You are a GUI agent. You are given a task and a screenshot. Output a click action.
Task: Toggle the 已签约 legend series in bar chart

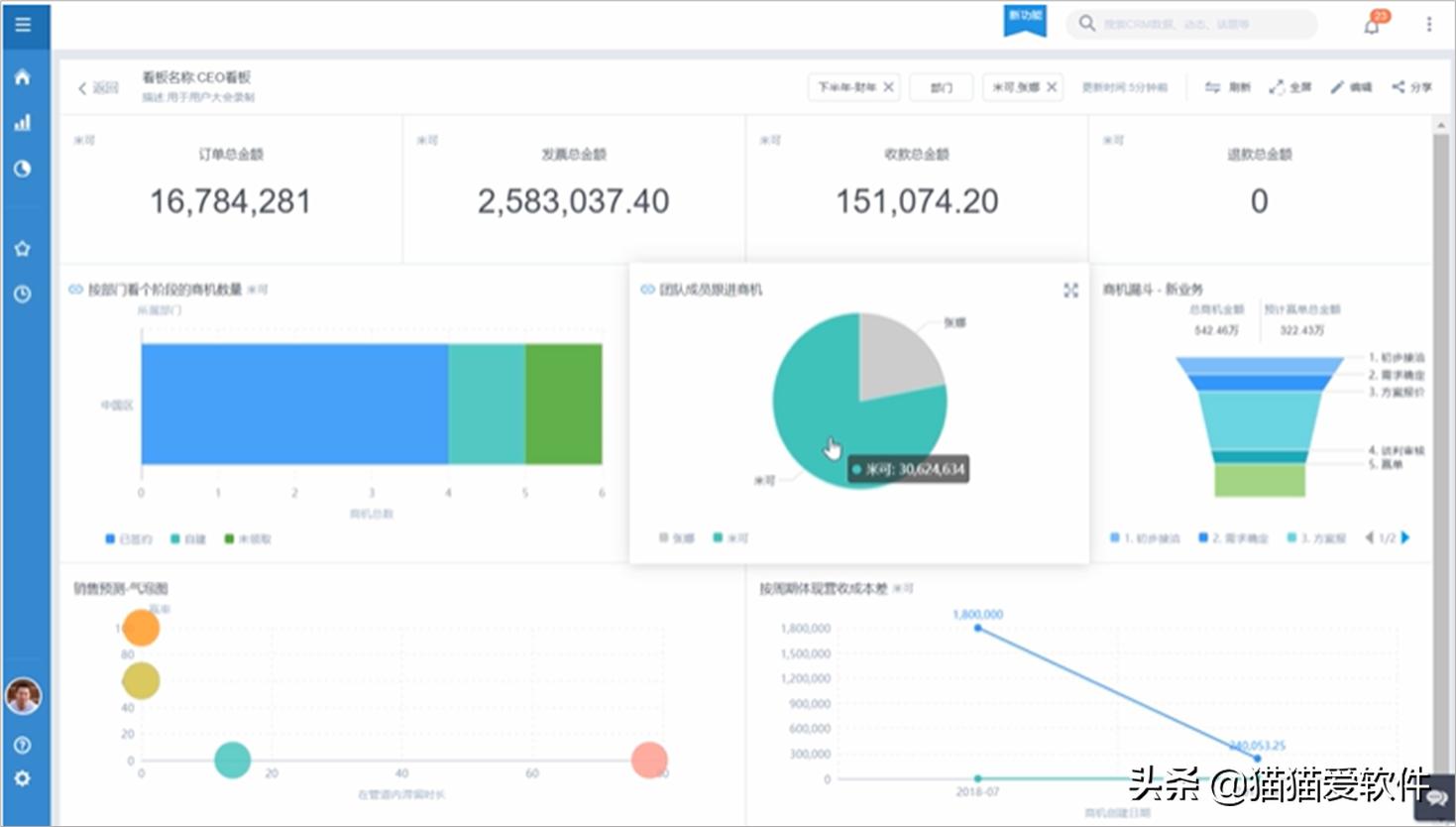click(129, 539)
